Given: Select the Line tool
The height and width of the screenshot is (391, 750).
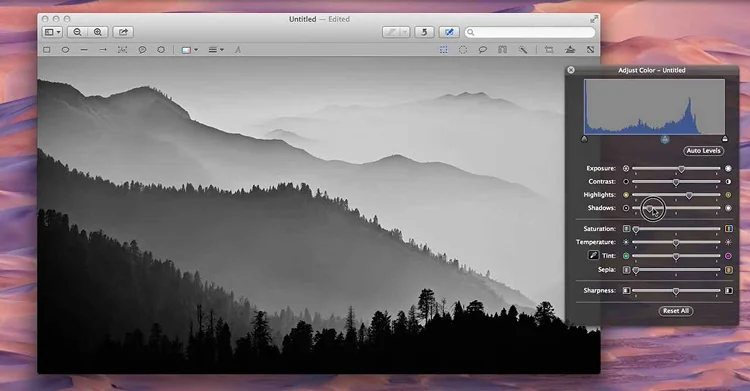Looking at the screenshot, I should point(84,50).
